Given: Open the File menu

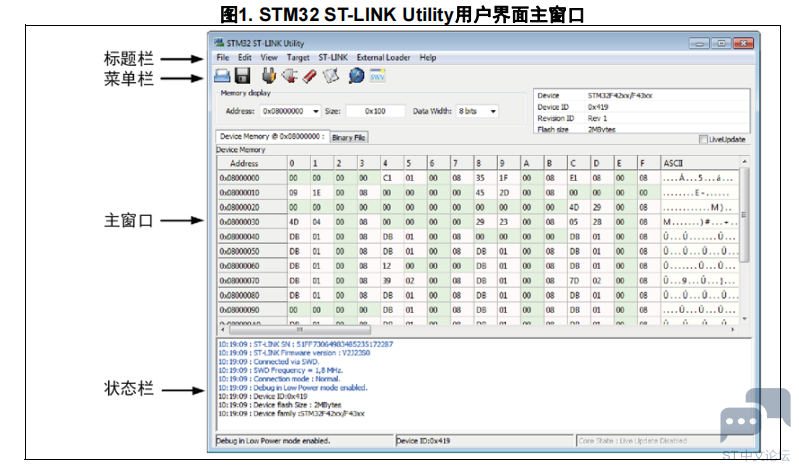Looking at the screenshot, I should (223, 58).
